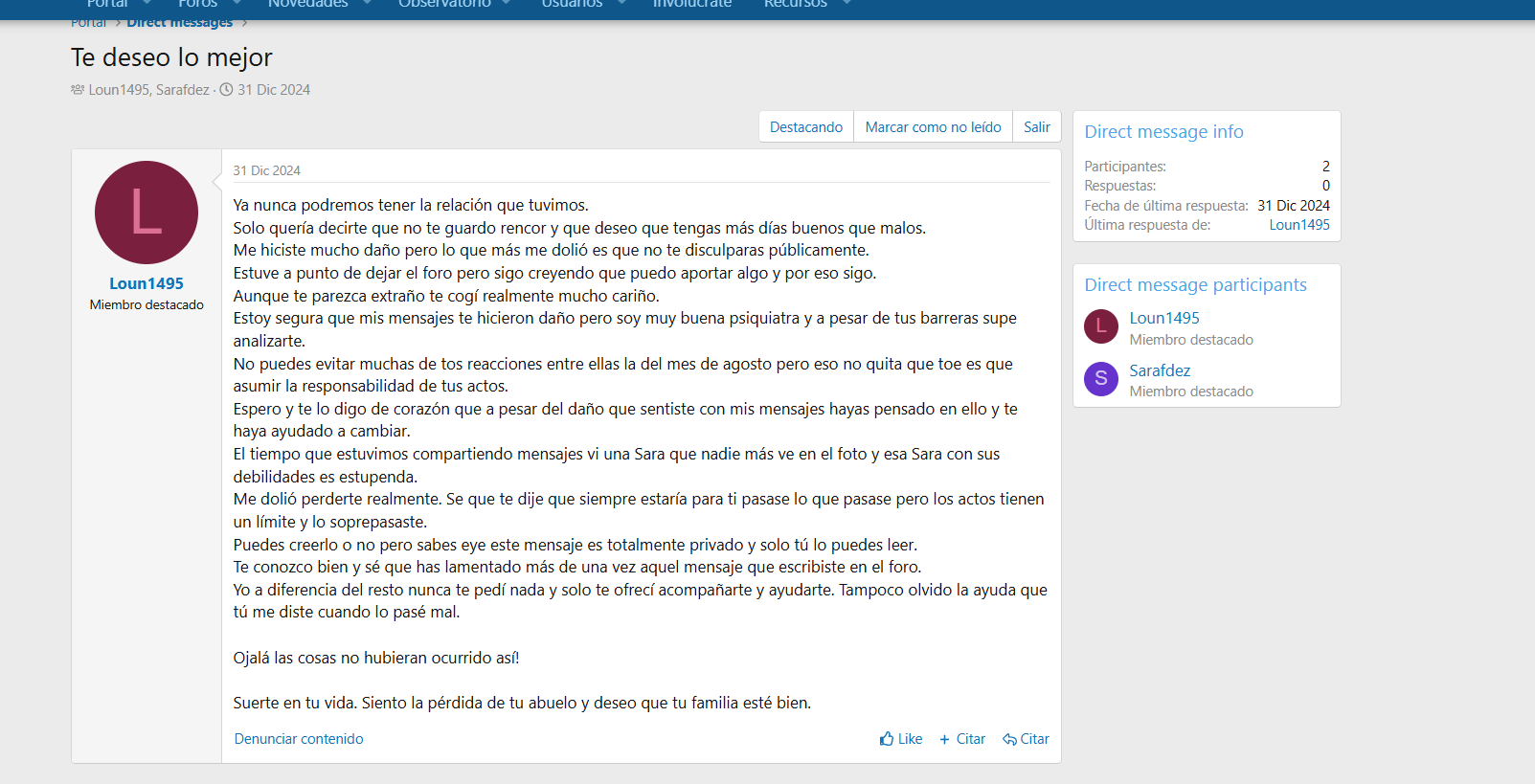Image resolution: width=1535 pixels, height=784 pixels.
Task: Click the 'Direct message info' heading
Action: pyautogui.click(x=1163, y=132)
